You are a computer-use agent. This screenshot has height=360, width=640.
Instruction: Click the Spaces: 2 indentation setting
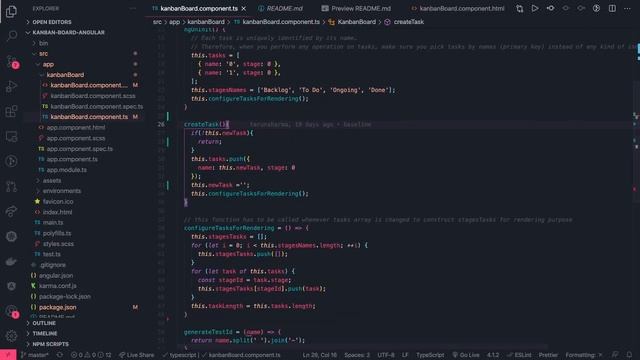click(x=357, y=355)
